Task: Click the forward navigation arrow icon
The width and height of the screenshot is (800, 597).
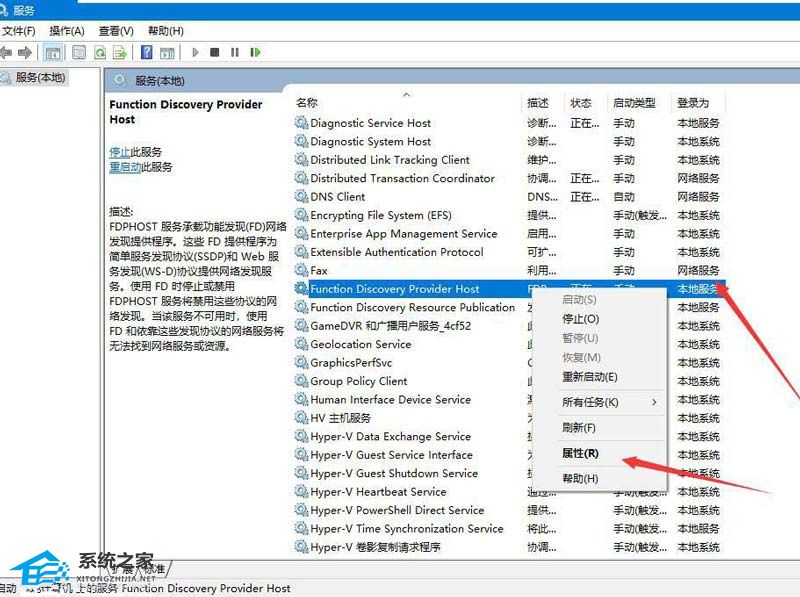Action: 28,52
